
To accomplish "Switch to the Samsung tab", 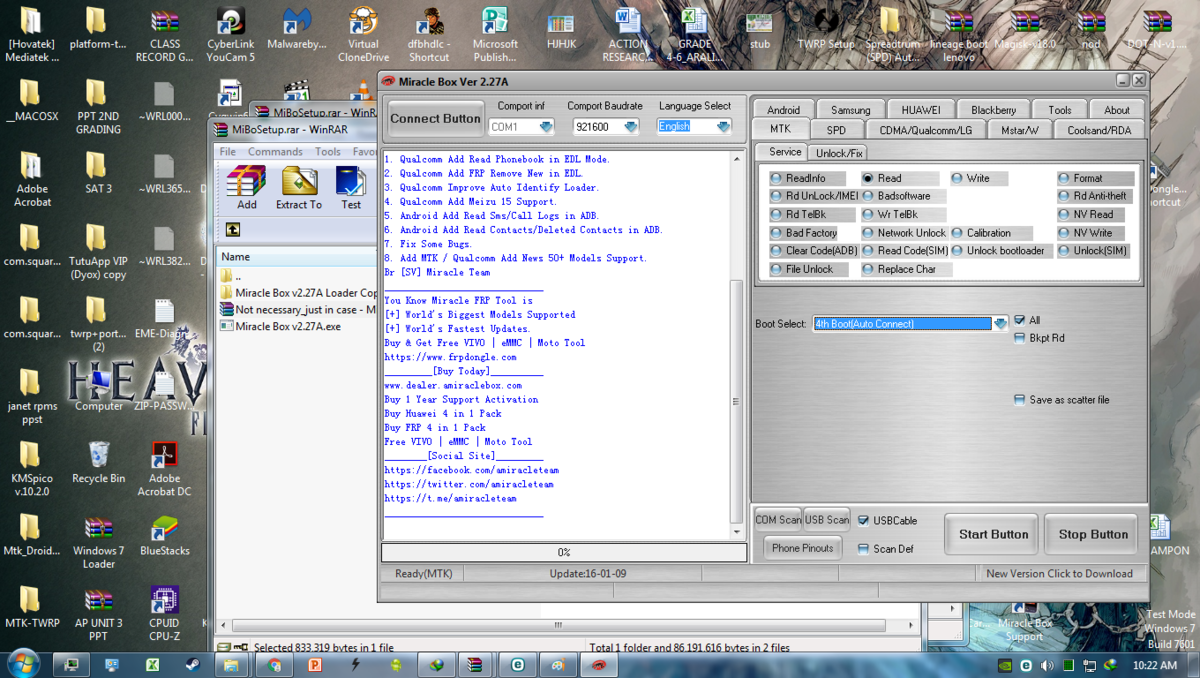I will 850,110.
